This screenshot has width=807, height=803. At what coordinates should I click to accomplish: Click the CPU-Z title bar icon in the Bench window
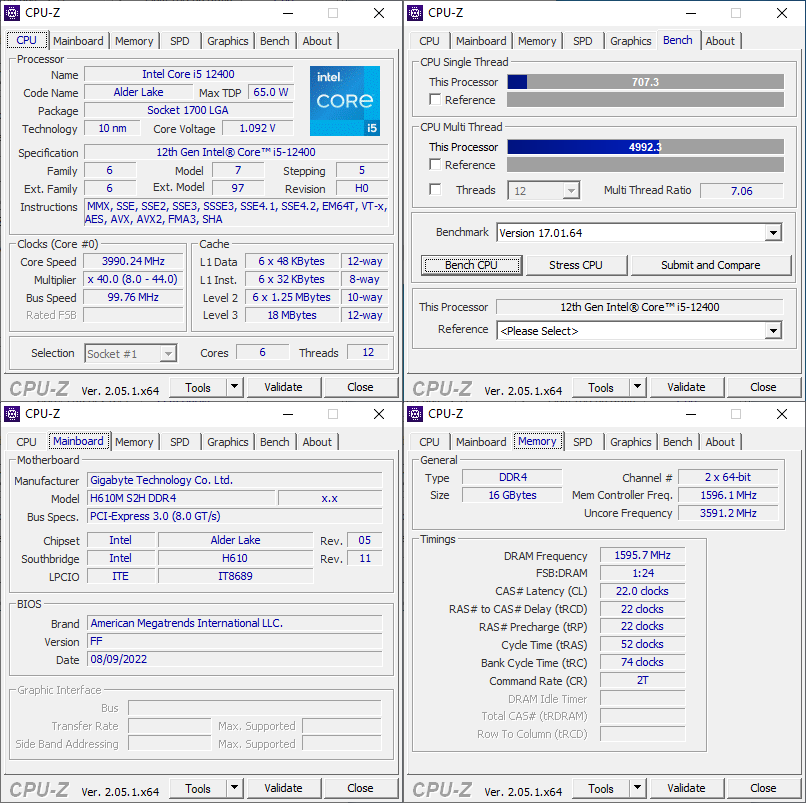pos(415,13)
